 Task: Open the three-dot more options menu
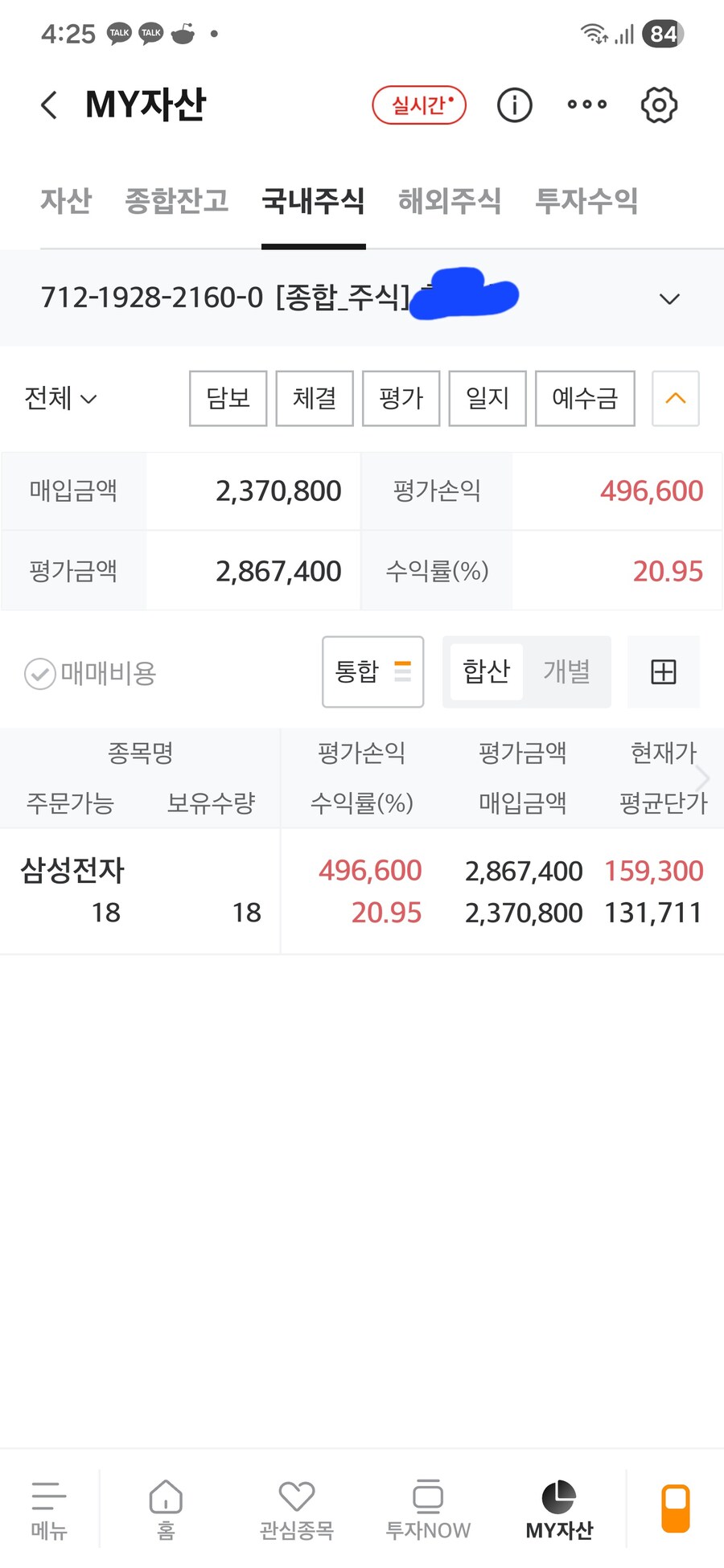(586, 105)
